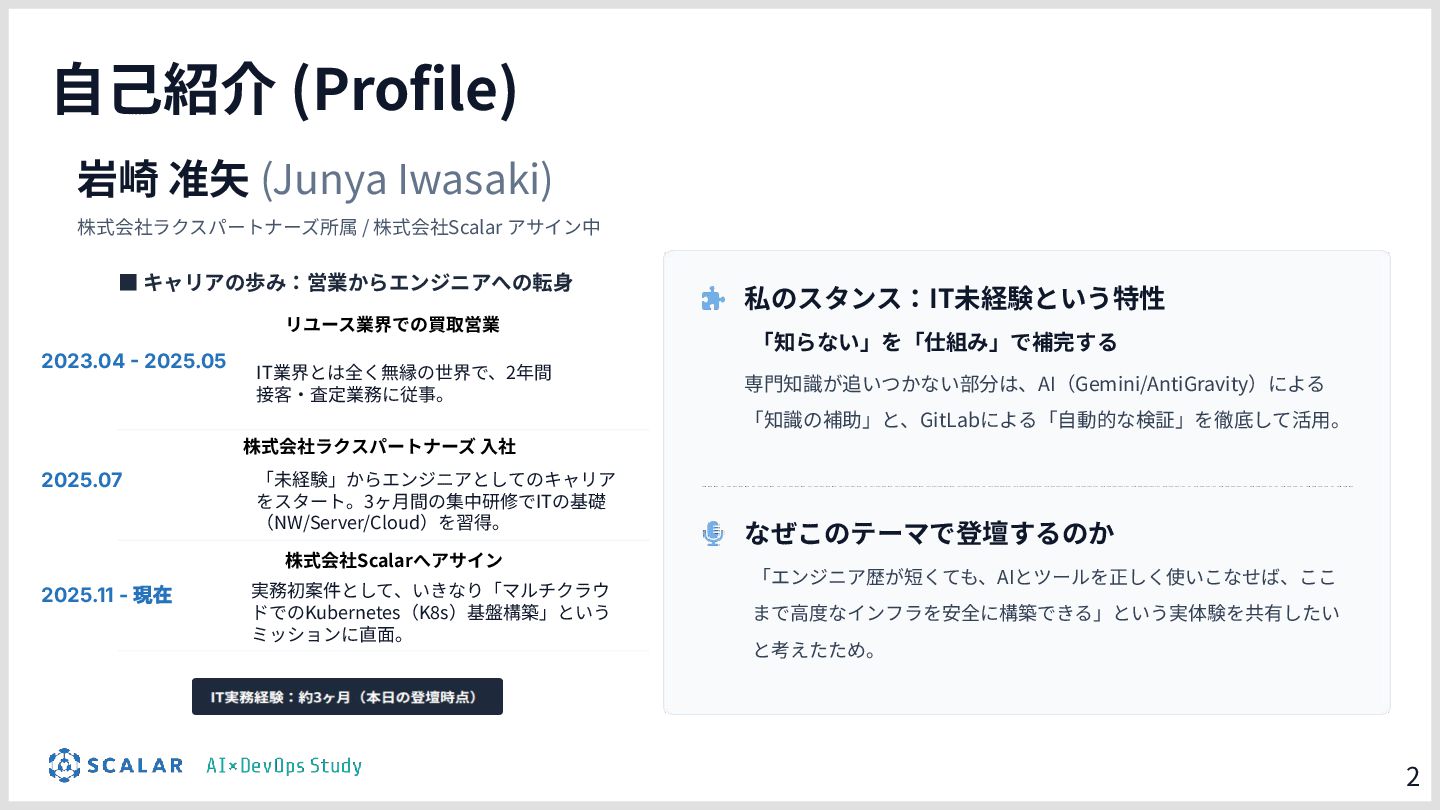The width and height of the screenshot is (1440, 810).
Task: Select the slide title 自己紹介 (Profile)
Action: pyautogui.click(x=285, y=88)
